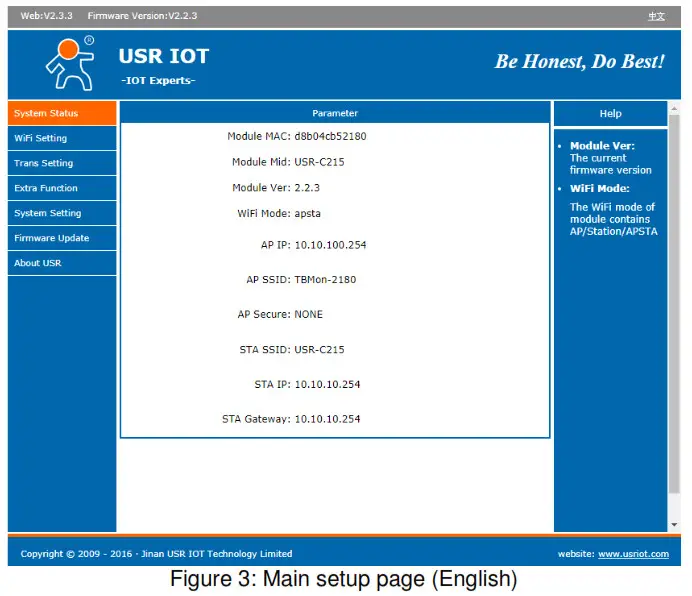Click the STA IP value 10.10.10.254
Screen dimensions: 692x596
(327, 385)
